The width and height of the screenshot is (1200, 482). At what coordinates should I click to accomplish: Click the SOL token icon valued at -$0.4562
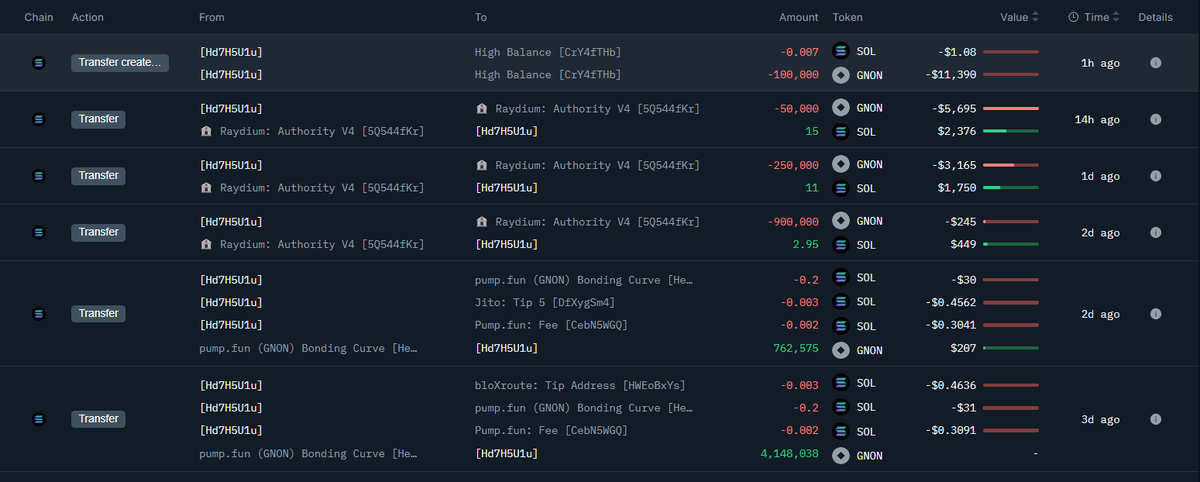(841, 302)
